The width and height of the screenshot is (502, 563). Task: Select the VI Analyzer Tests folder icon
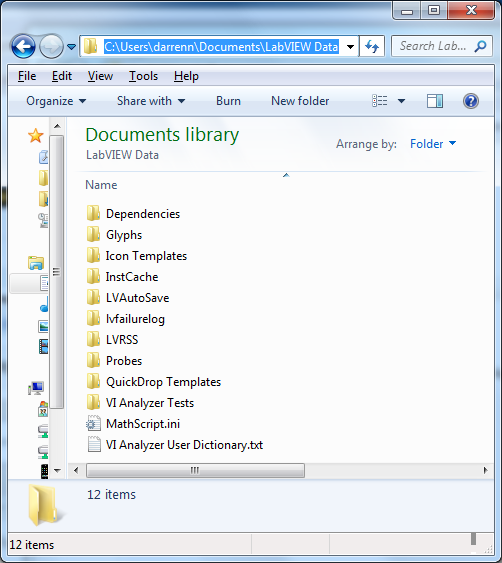click(93, 402)
